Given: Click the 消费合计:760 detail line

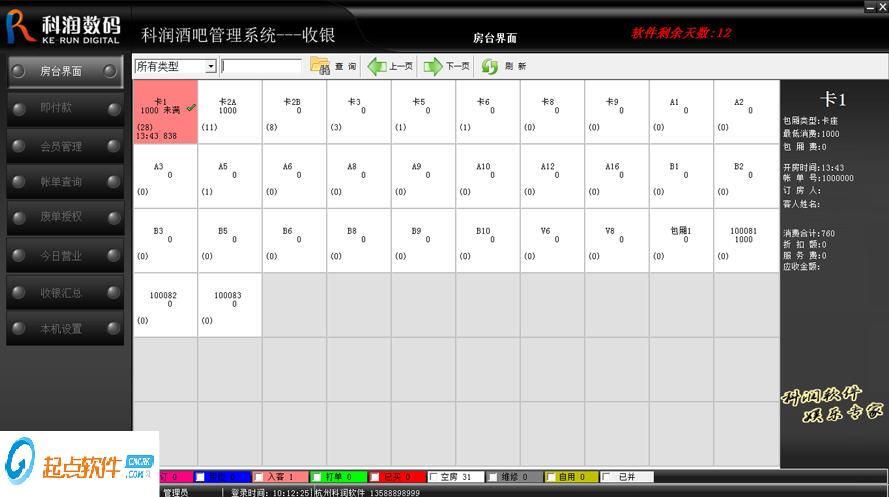Looking at the screenshot, I should click(809, 233).
